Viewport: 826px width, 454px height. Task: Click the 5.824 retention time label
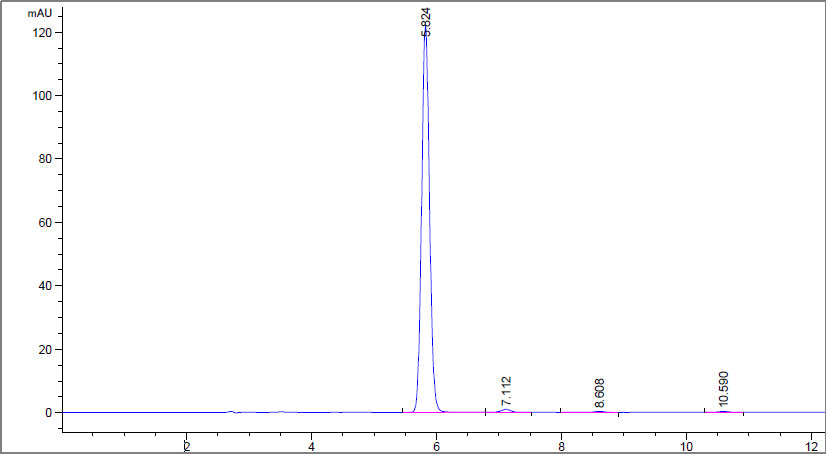point(426,22)
